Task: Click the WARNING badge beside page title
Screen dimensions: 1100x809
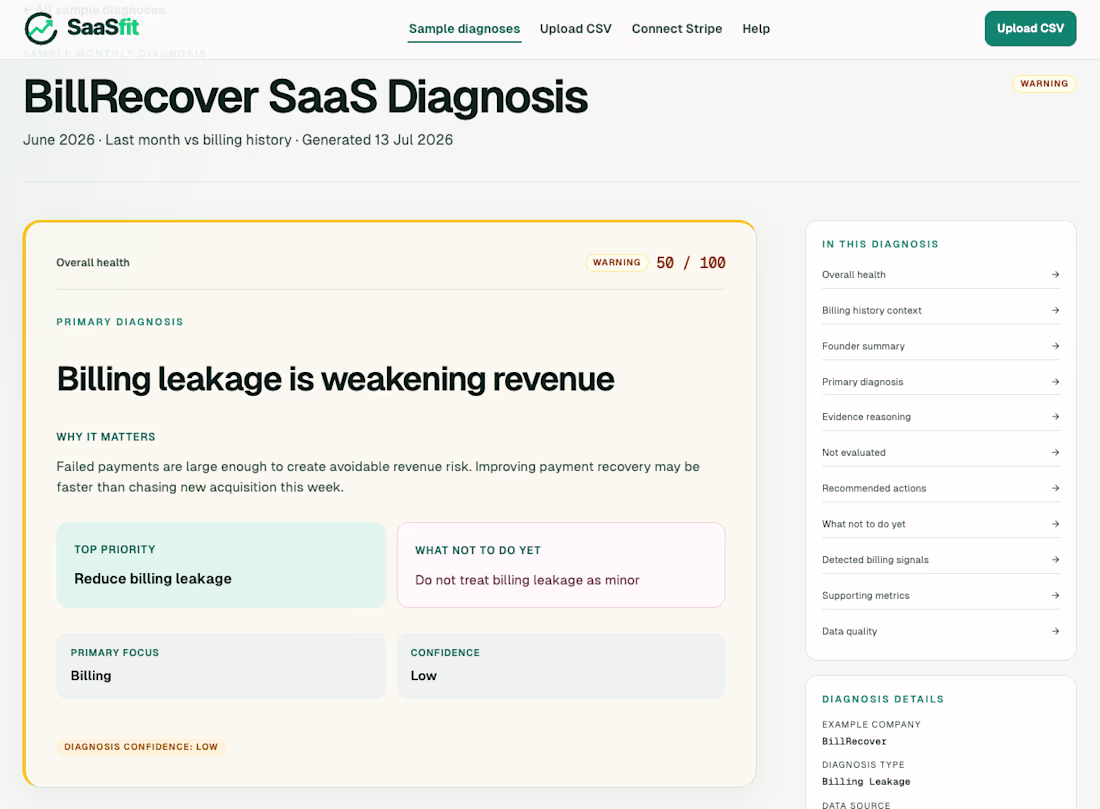Action: (x=1043, y=83)
